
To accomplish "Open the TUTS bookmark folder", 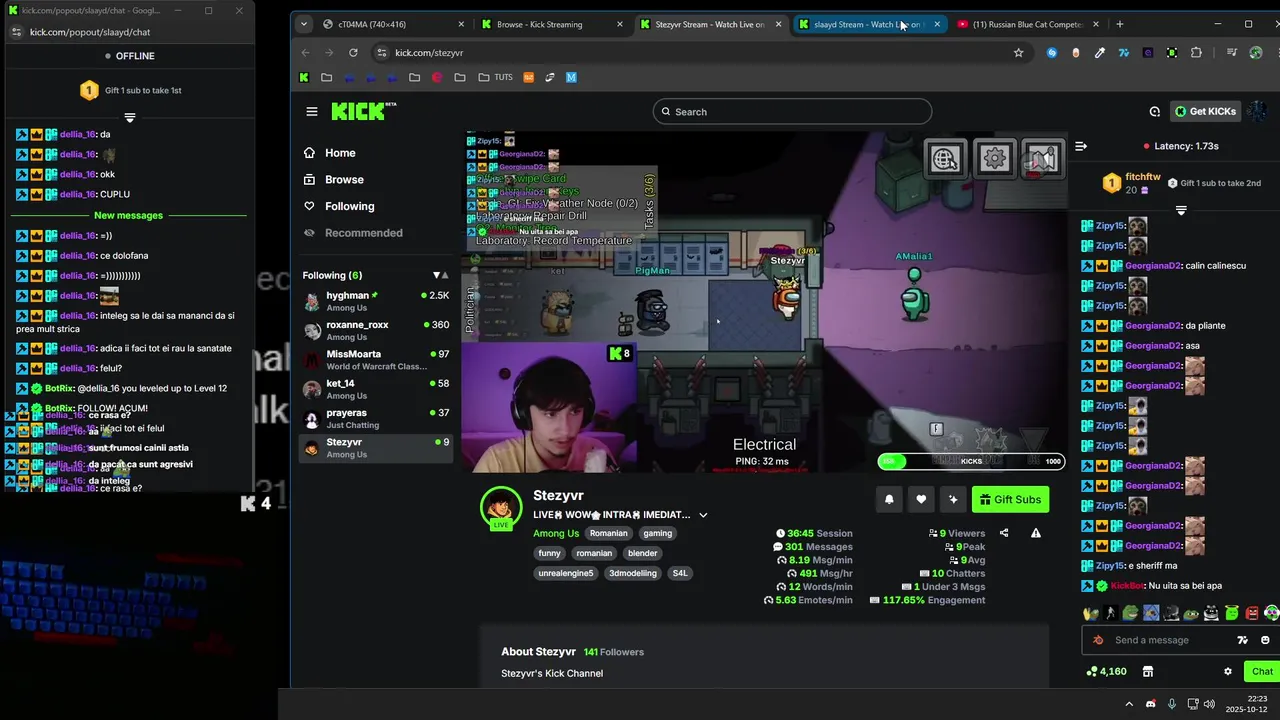I will click(x=495, y=77).
